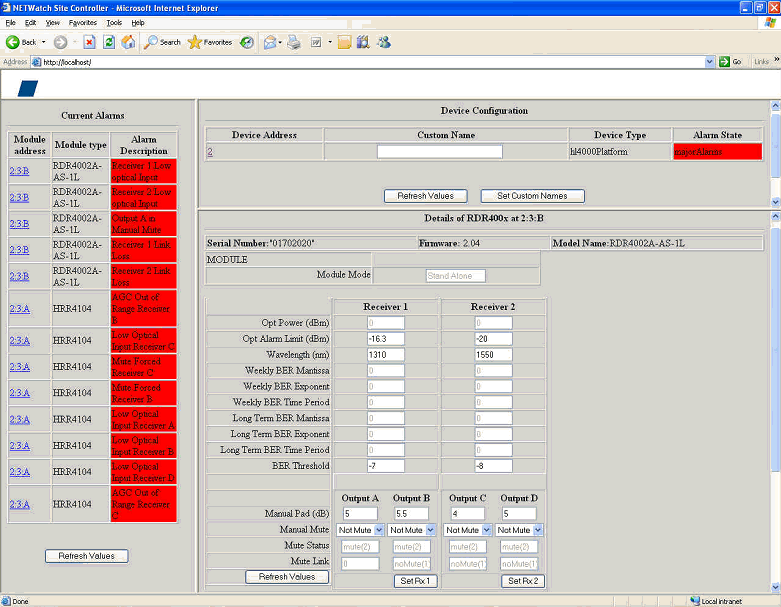This screenshot has width=781, height=607.
Task: Click the browser Refresh icon
Action: click(109, 42)
